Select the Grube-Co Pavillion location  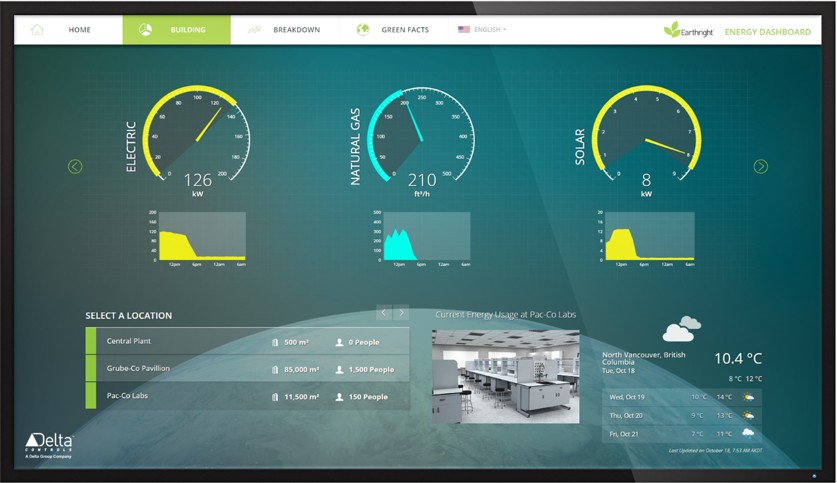[x=138, y=369]
